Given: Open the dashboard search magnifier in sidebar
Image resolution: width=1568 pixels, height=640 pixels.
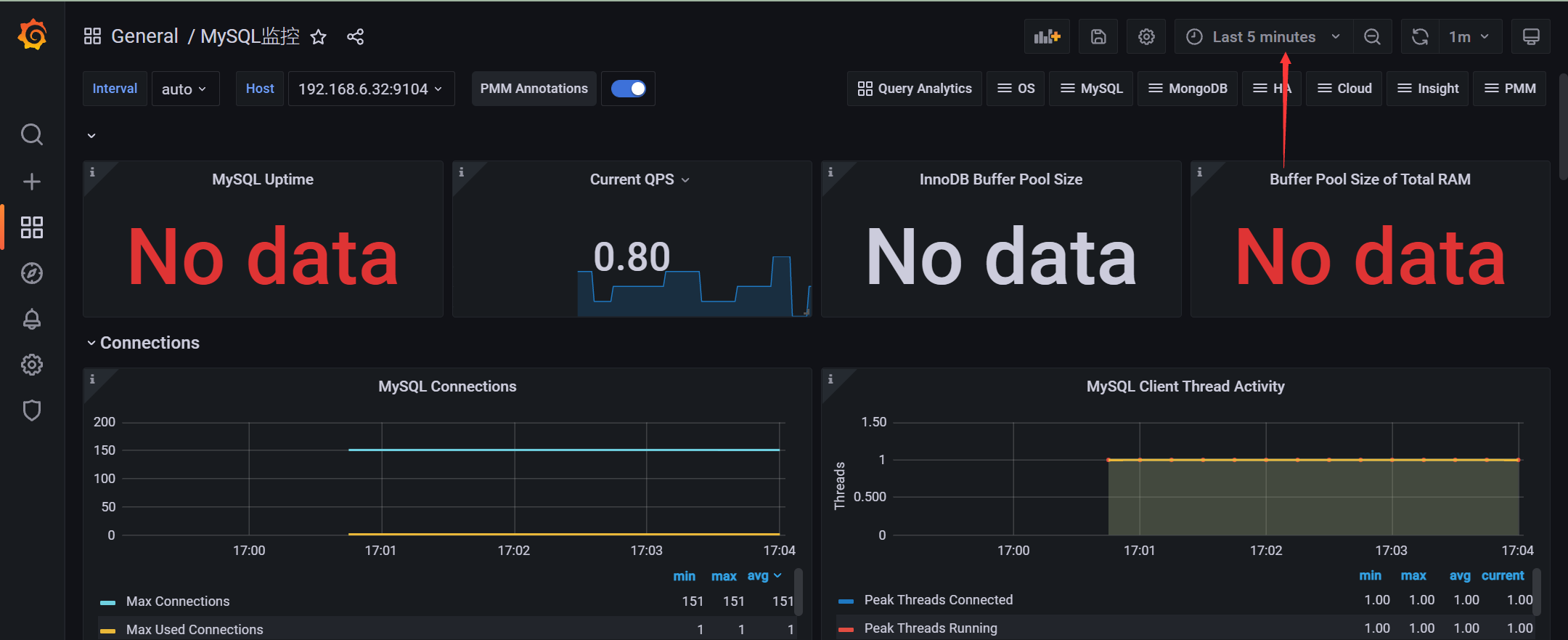Looking at the screenshot, I should click(x=32, y=134).
